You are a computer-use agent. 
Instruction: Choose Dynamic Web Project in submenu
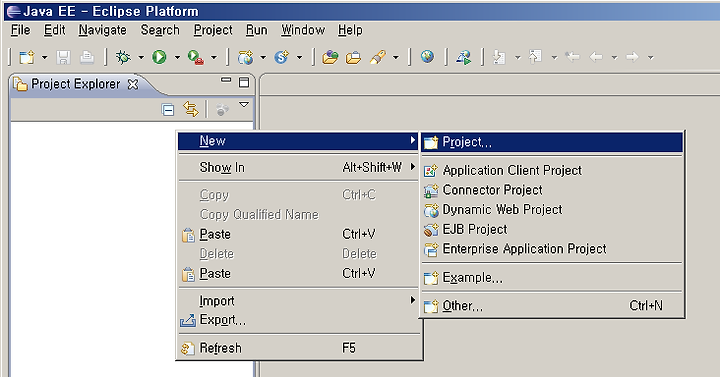(552, 210)
